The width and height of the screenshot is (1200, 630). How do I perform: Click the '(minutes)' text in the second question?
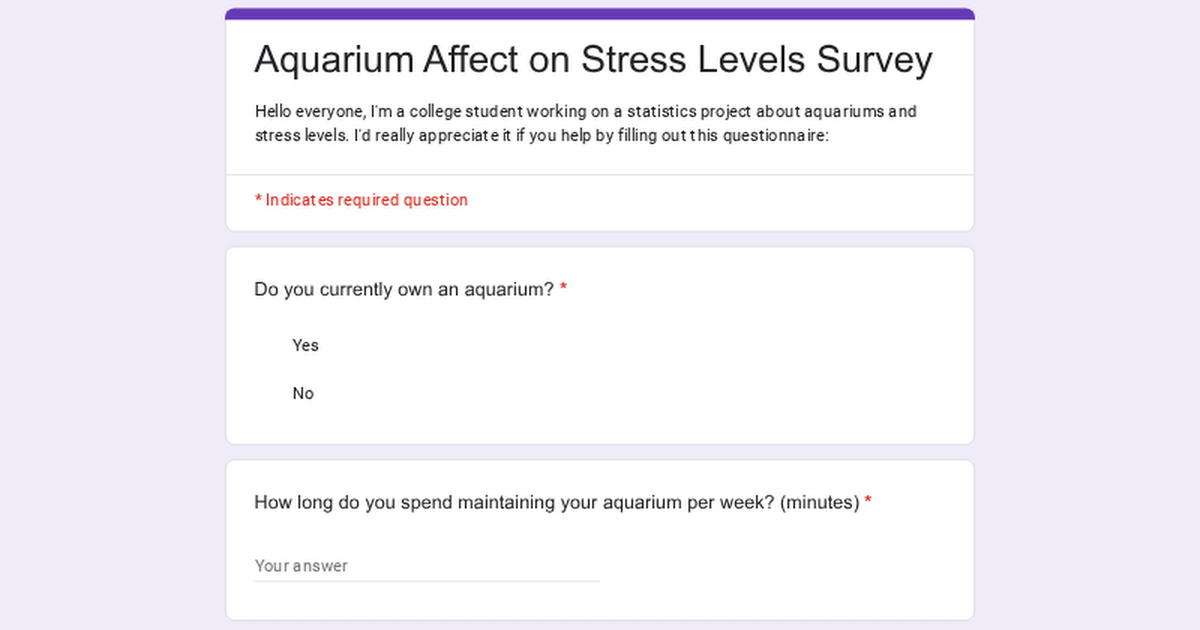819,502
